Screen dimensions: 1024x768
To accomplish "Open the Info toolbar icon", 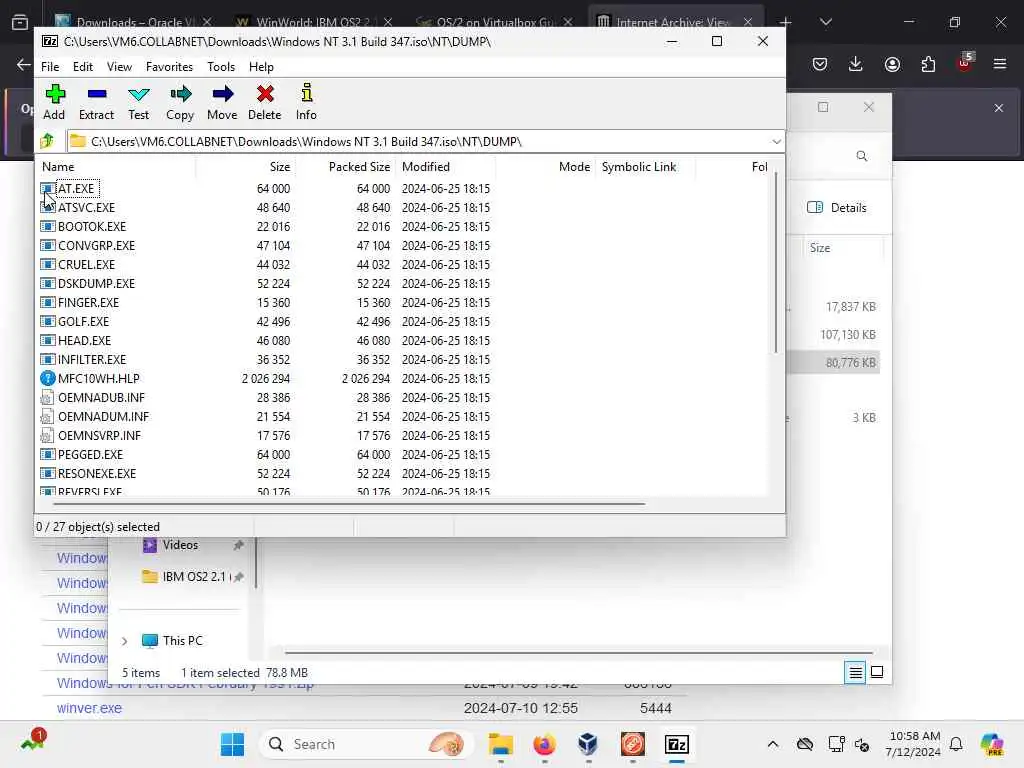I will point(306,102).
